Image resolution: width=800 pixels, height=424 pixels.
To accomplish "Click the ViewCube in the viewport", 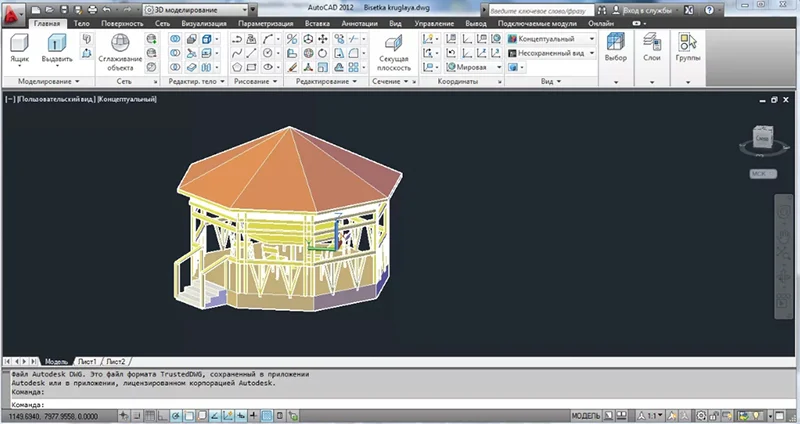I will [x=761, y=139].
